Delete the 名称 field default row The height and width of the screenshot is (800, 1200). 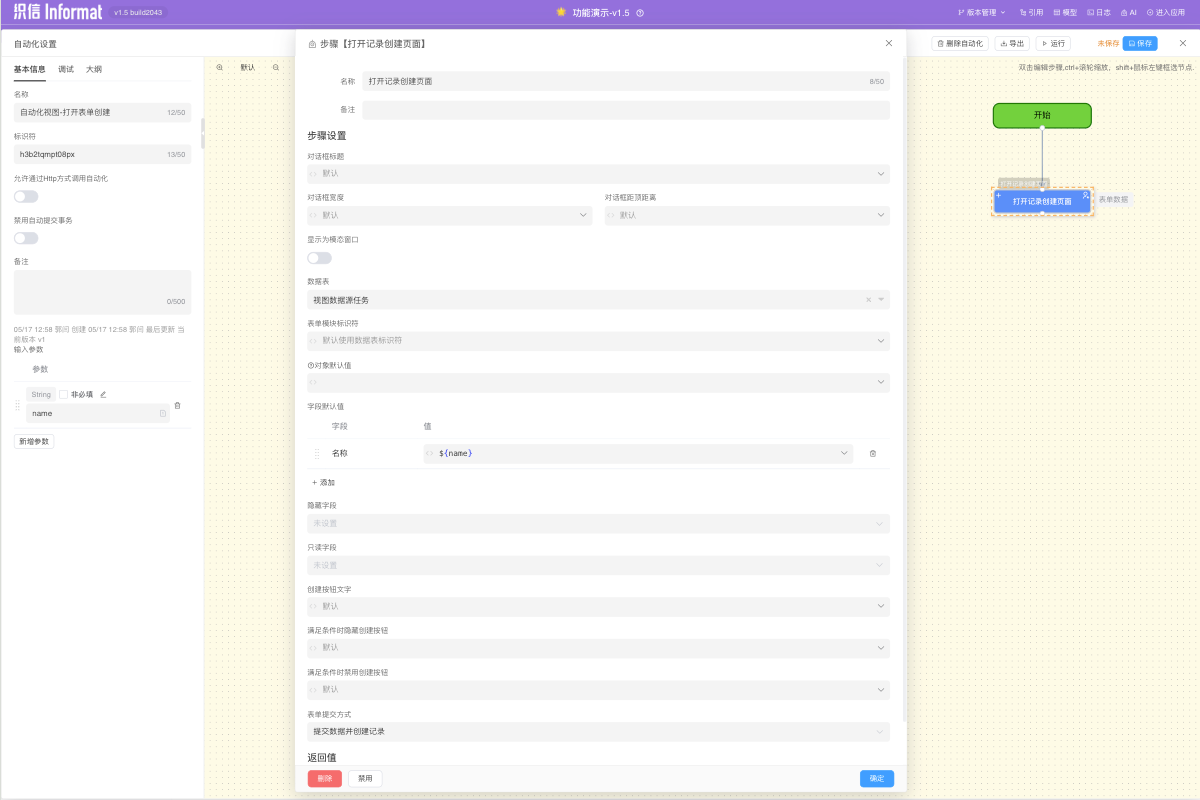pyautogui.click(x=872, y=454)
